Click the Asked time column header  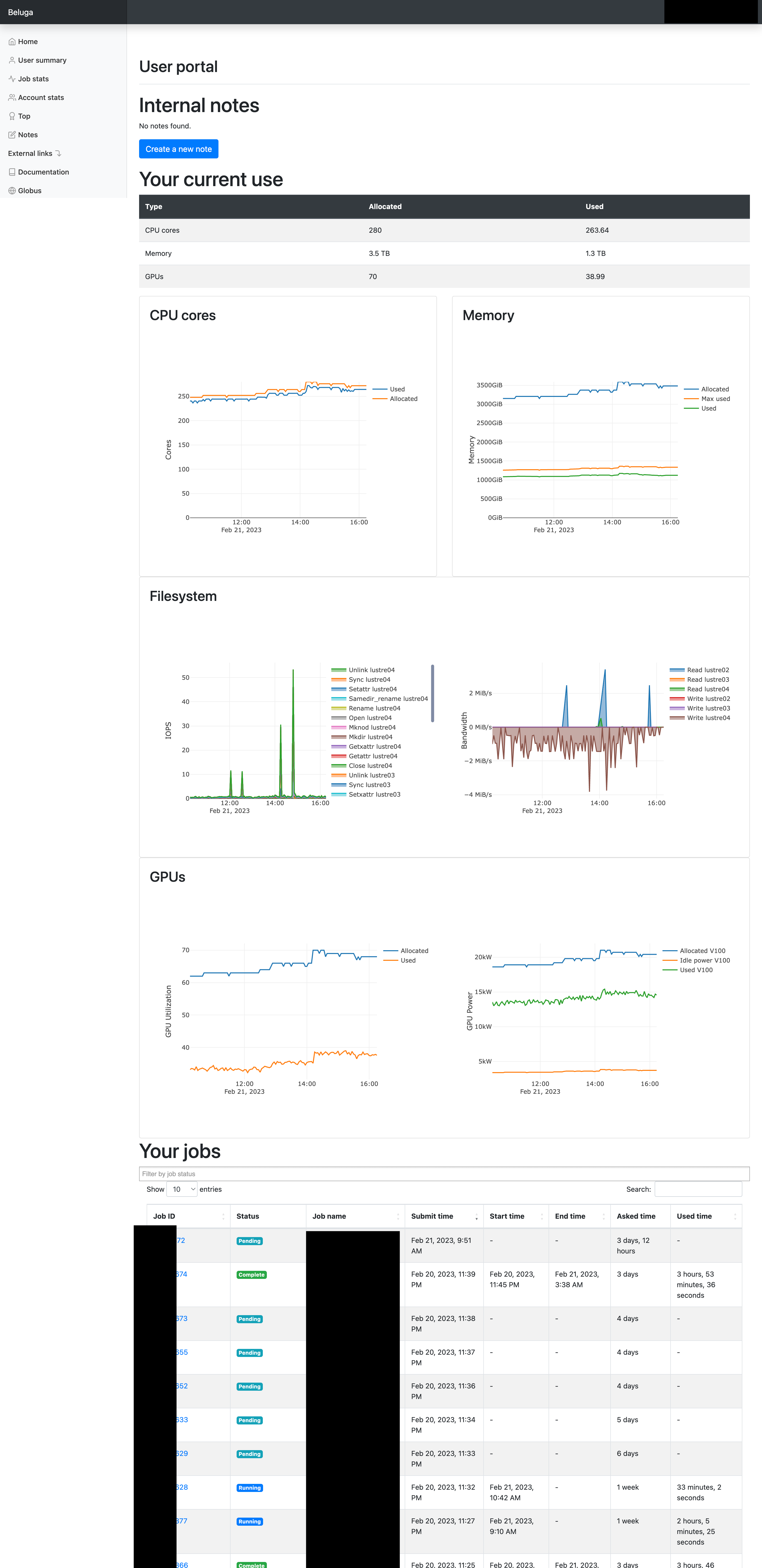[x=640, y=1216]
